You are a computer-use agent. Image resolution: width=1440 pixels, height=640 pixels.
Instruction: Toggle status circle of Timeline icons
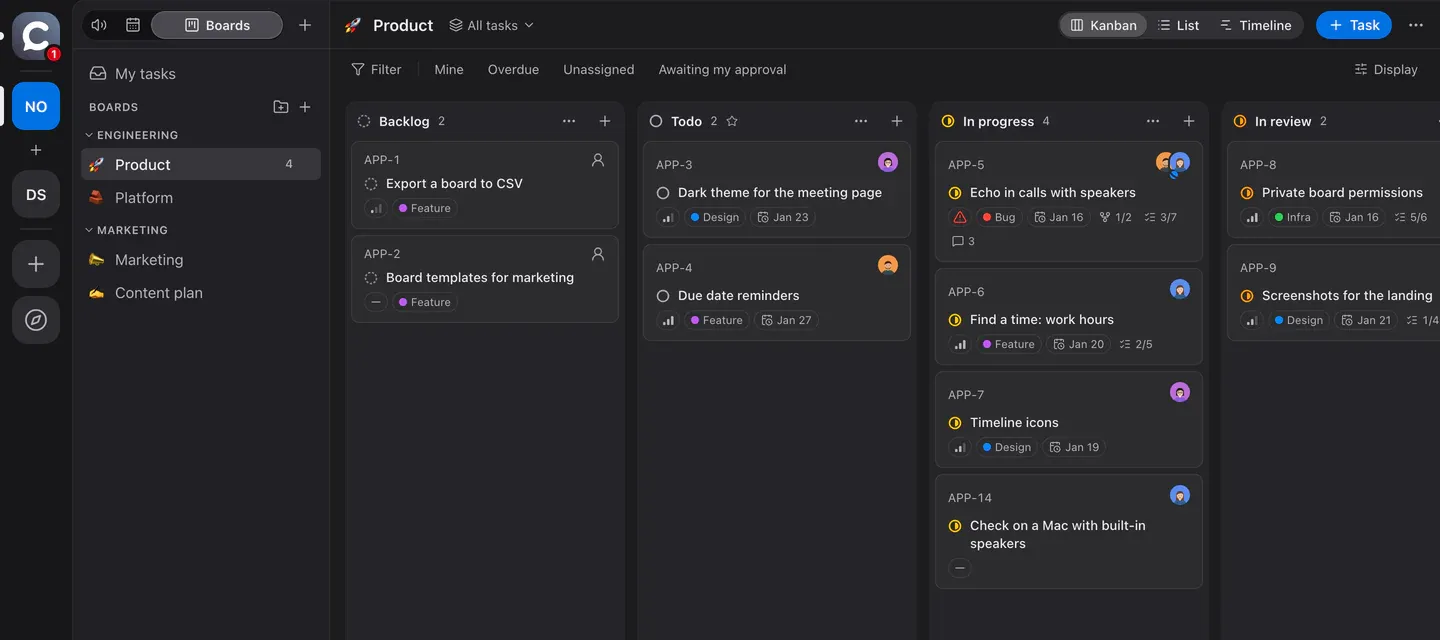tap(955, 423)
